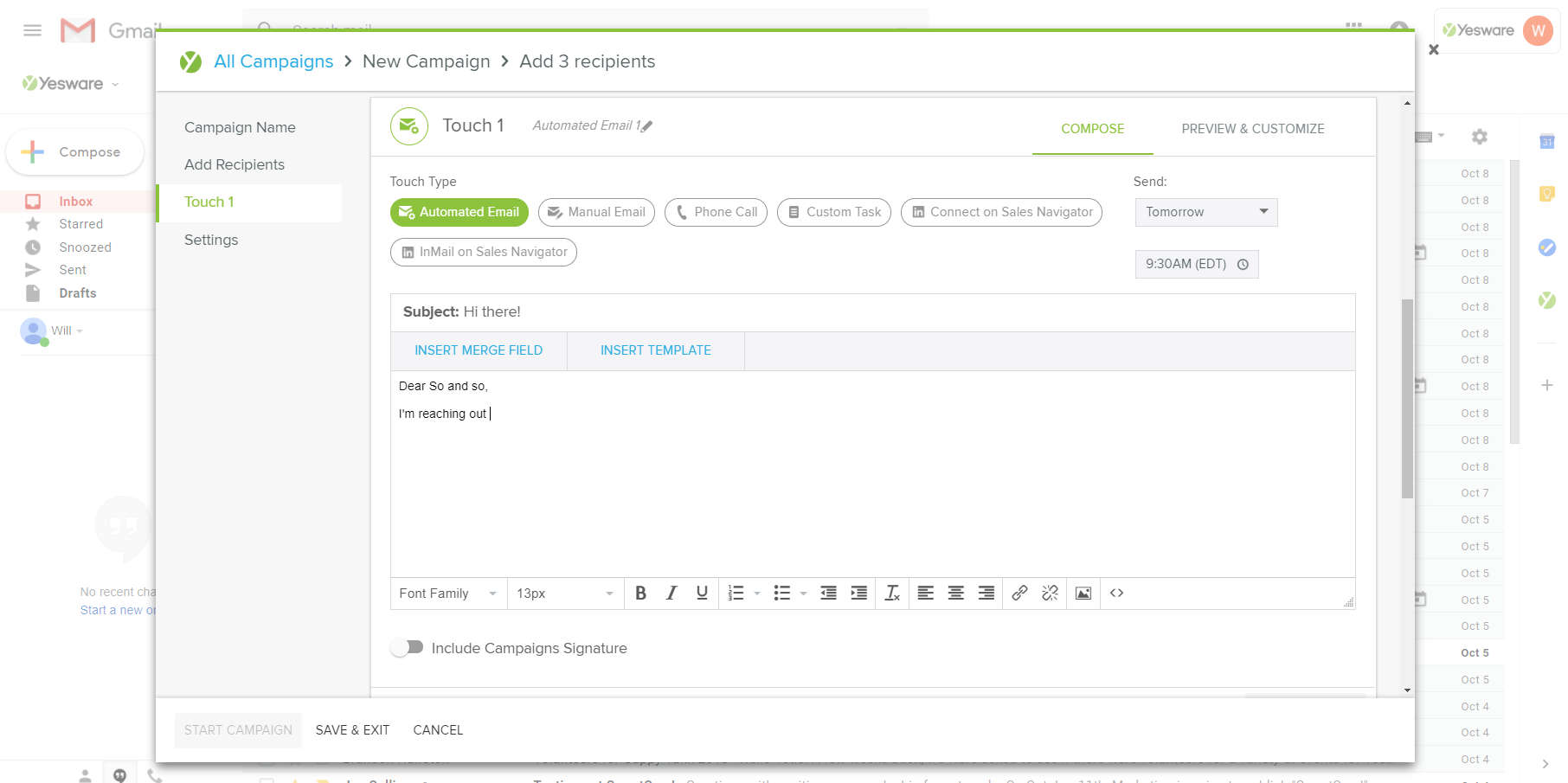Image resolution: width=1568 pixels, height=783 pixels.
Task: Open Yesware side panel icon
Action: pyautogui.click(x=1547, y=300)
